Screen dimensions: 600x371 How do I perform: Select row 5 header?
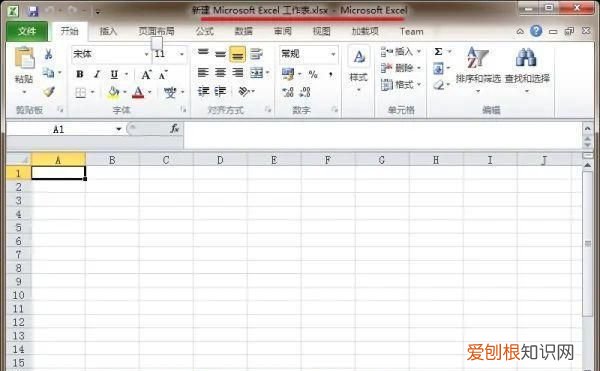pyautogui.click(x=18, y=228)
